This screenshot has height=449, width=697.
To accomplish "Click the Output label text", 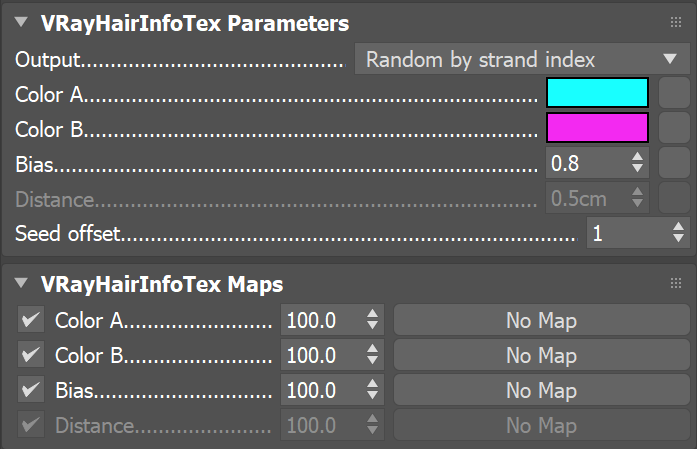I will click(48, 60).
